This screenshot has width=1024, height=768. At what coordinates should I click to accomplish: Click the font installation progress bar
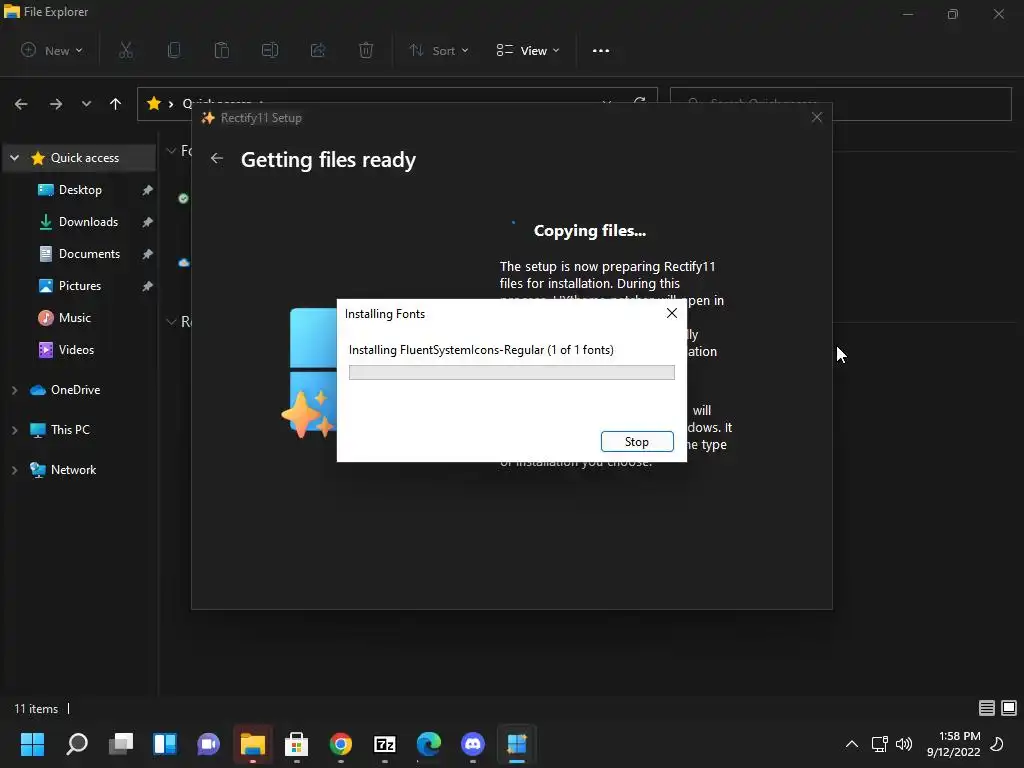(511, 372)
